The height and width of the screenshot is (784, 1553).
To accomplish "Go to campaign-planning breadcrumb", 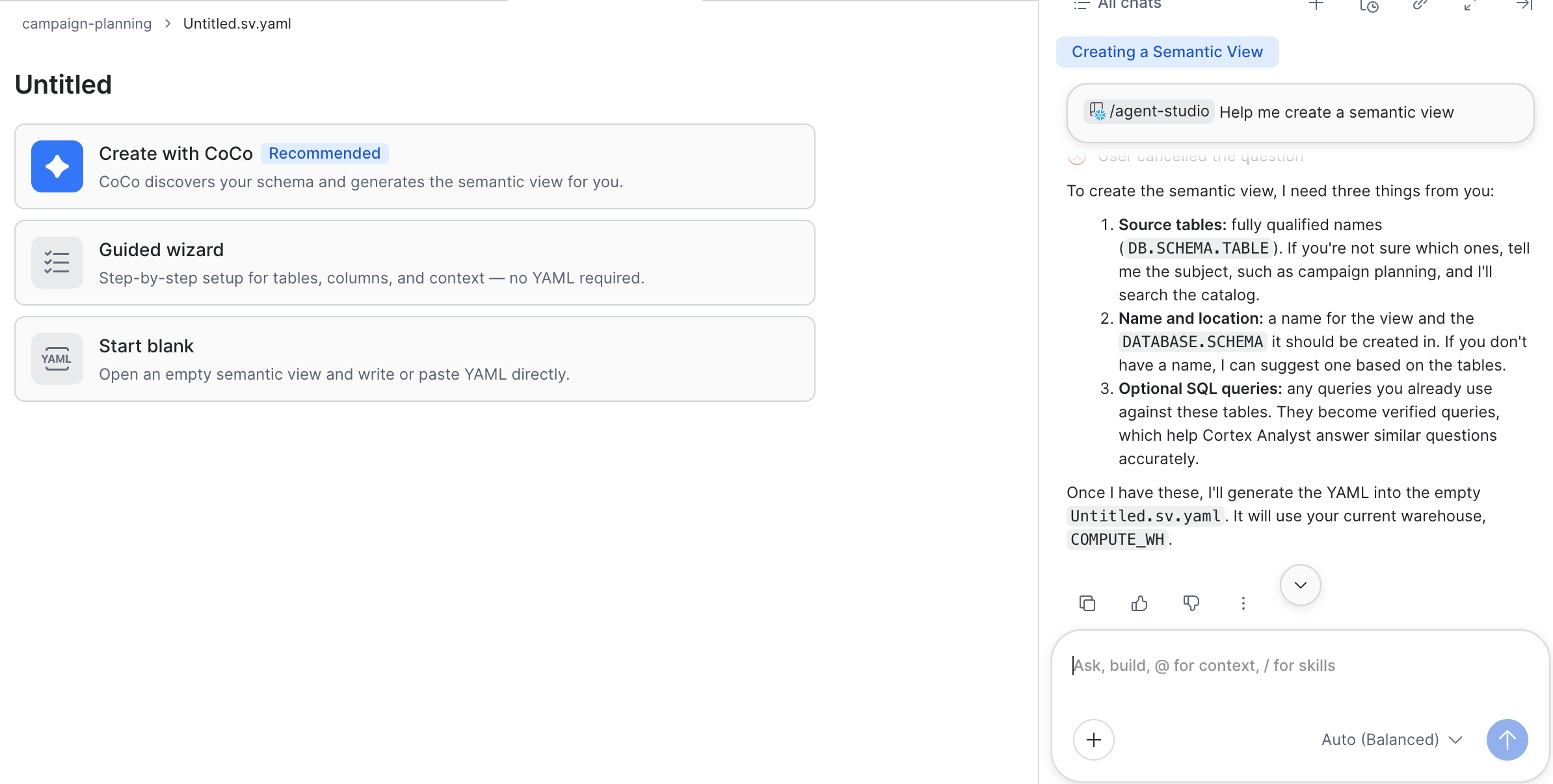I will pos(87,23).
